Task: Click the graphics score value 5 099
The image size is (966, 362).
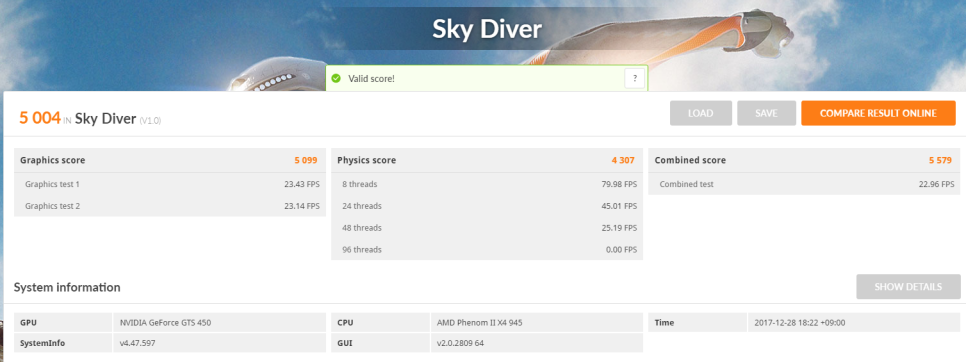Action: pos(306,160)
